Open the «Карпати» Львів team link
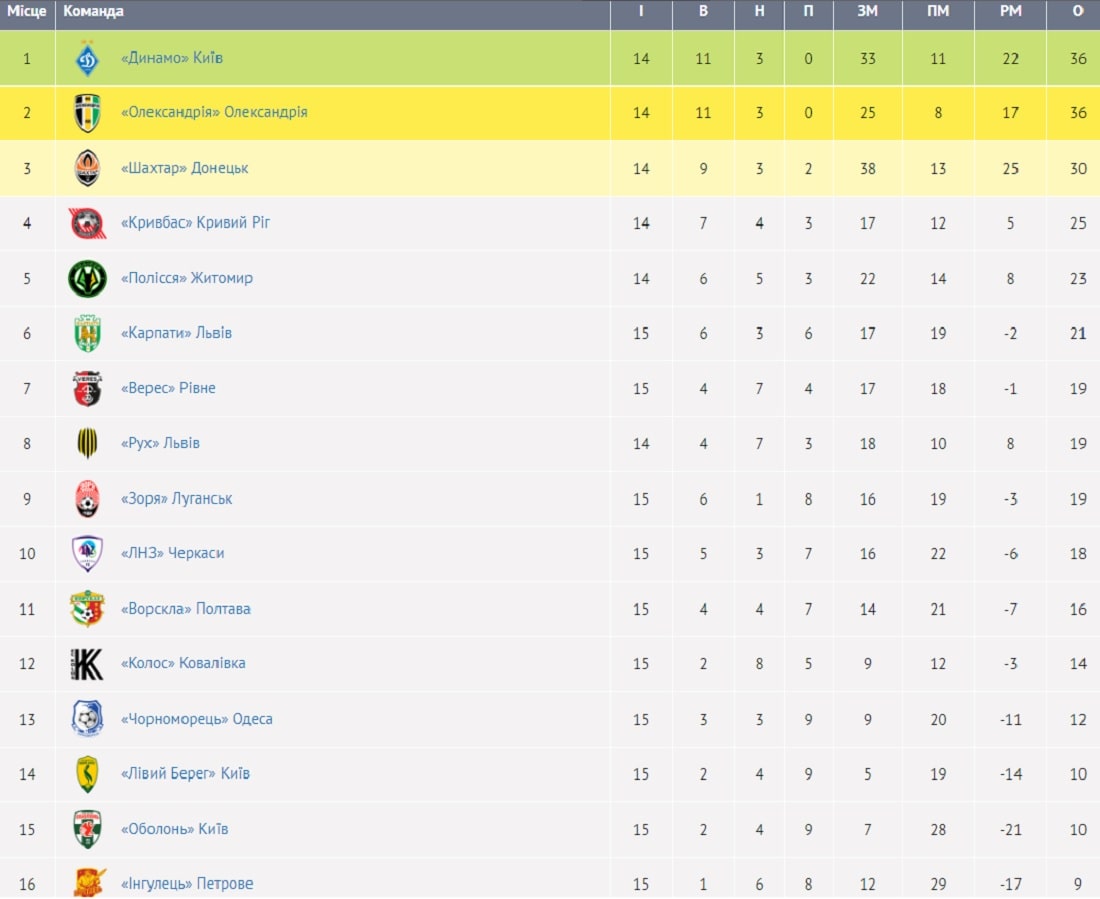This screenshot has height=899, width=1100. click(176, 333)
